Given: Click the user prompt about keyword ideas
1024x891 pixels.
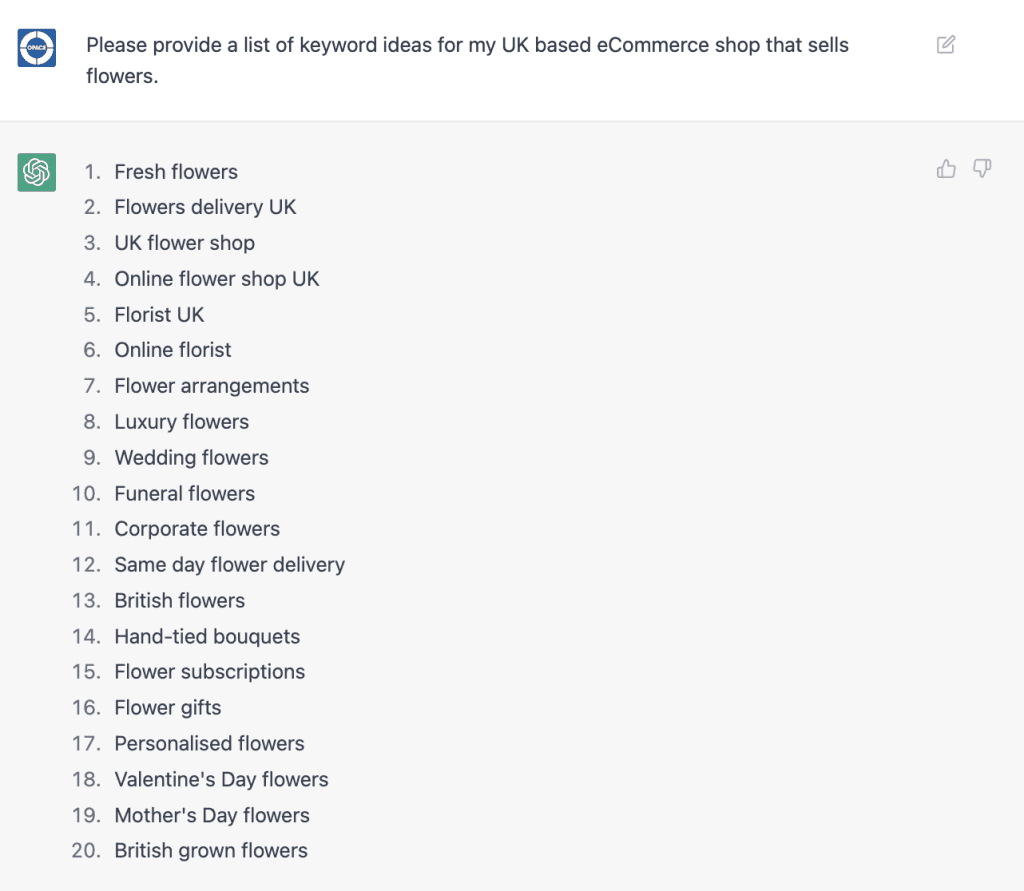Looking at the screenshot, I should [x=467, y=60].
